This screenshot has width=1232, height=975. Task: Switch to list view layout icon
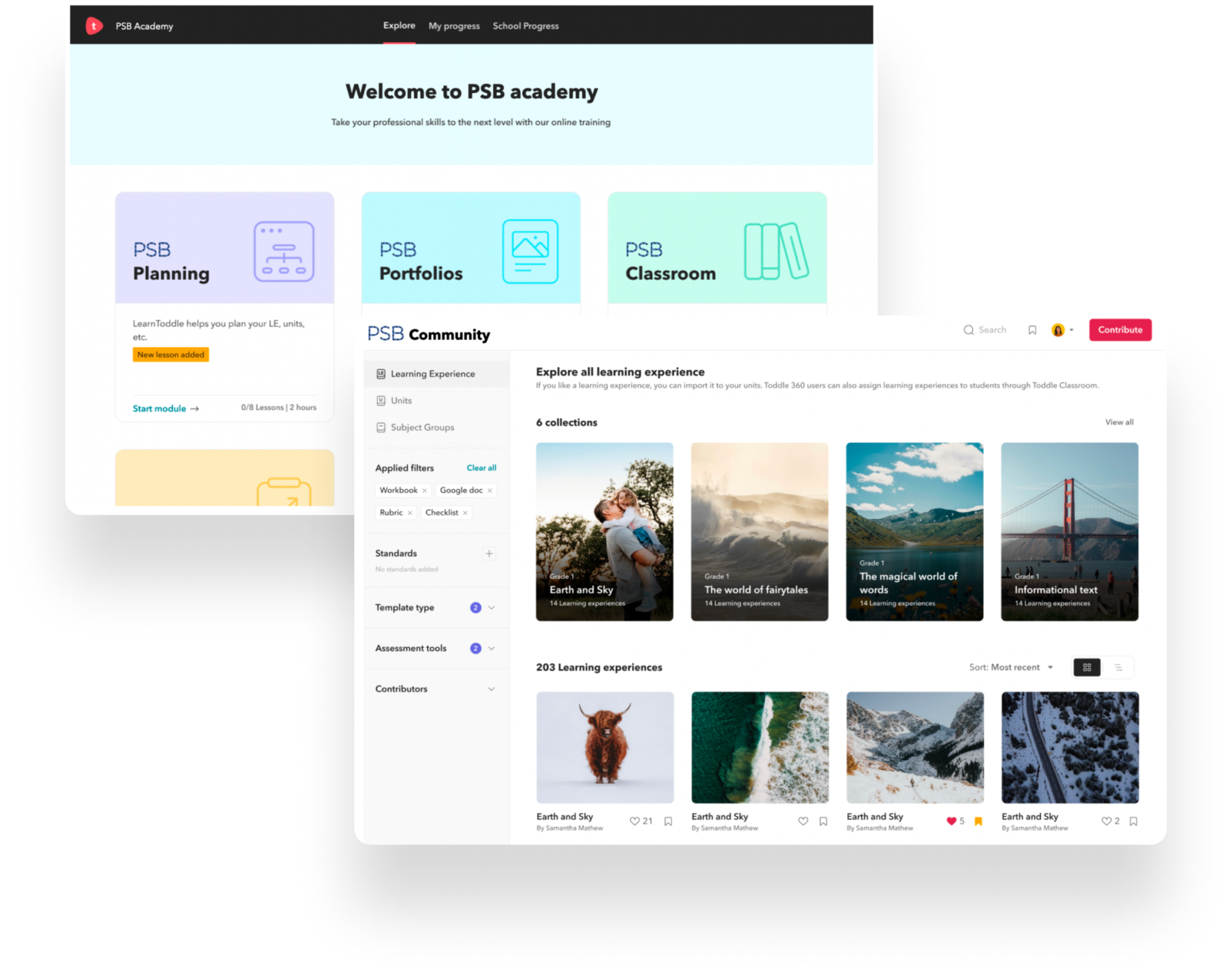point(1118,667)
